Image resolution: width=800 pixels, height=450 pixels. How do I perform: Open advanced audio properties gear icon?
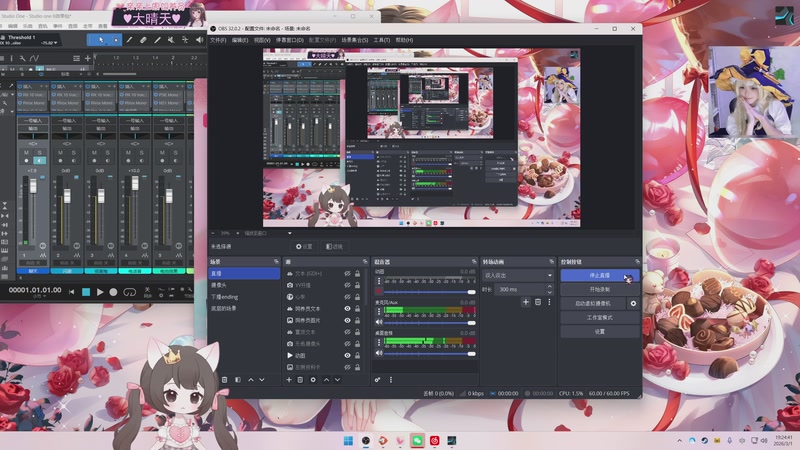[x=378, y=380]
